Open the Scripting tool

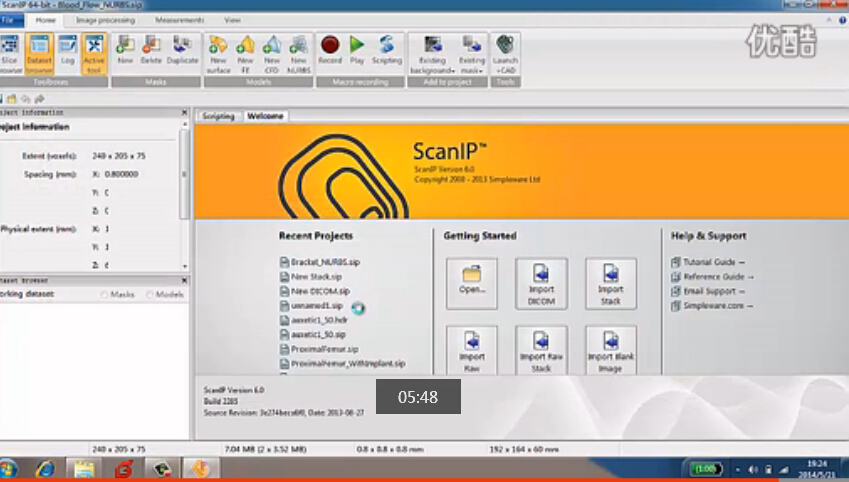point(387,50)
